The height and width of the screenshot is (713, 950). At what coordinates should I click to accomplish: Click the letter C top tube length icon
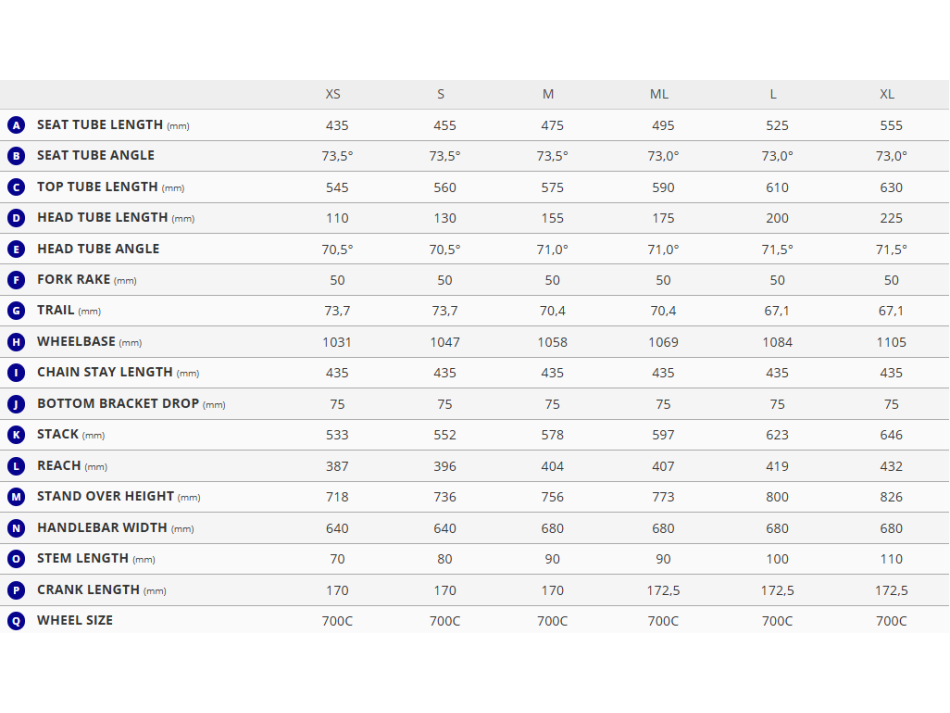coord(16,187)
